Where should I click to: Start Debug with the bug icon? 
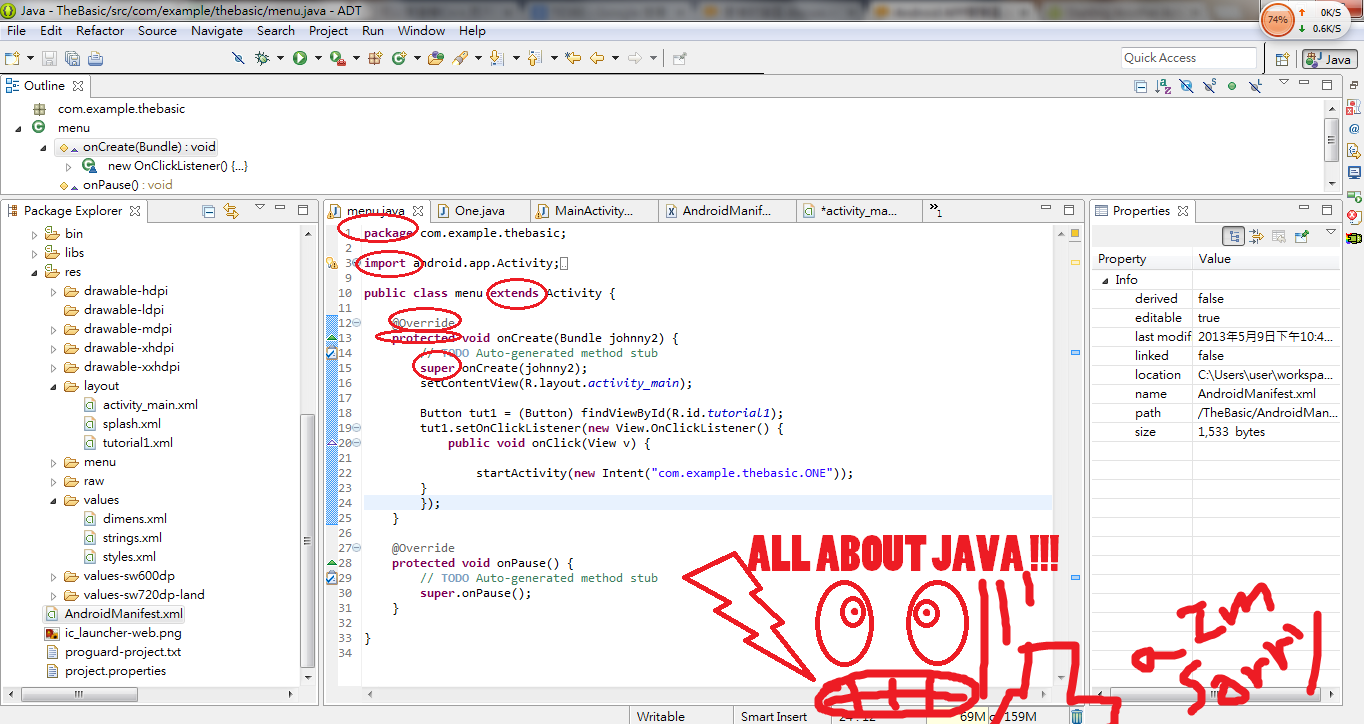click(263, 58)
